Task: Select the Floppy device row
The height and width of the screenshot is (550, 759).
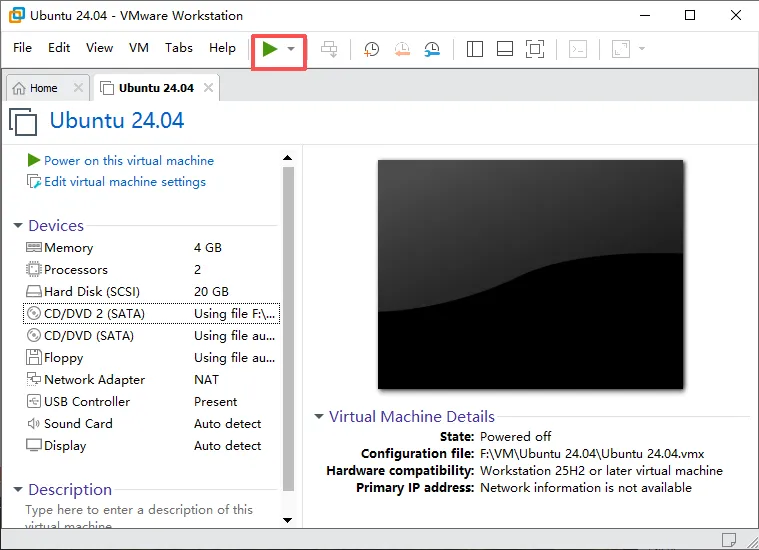Action: click(x=152, y=358)
